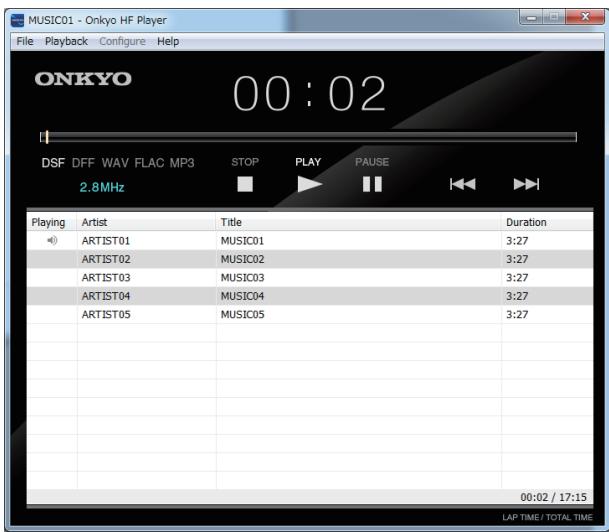The height and width of the screenshot is (532, 609).
Task: Click the FLAC format indicator
Action: coord(149,163)
